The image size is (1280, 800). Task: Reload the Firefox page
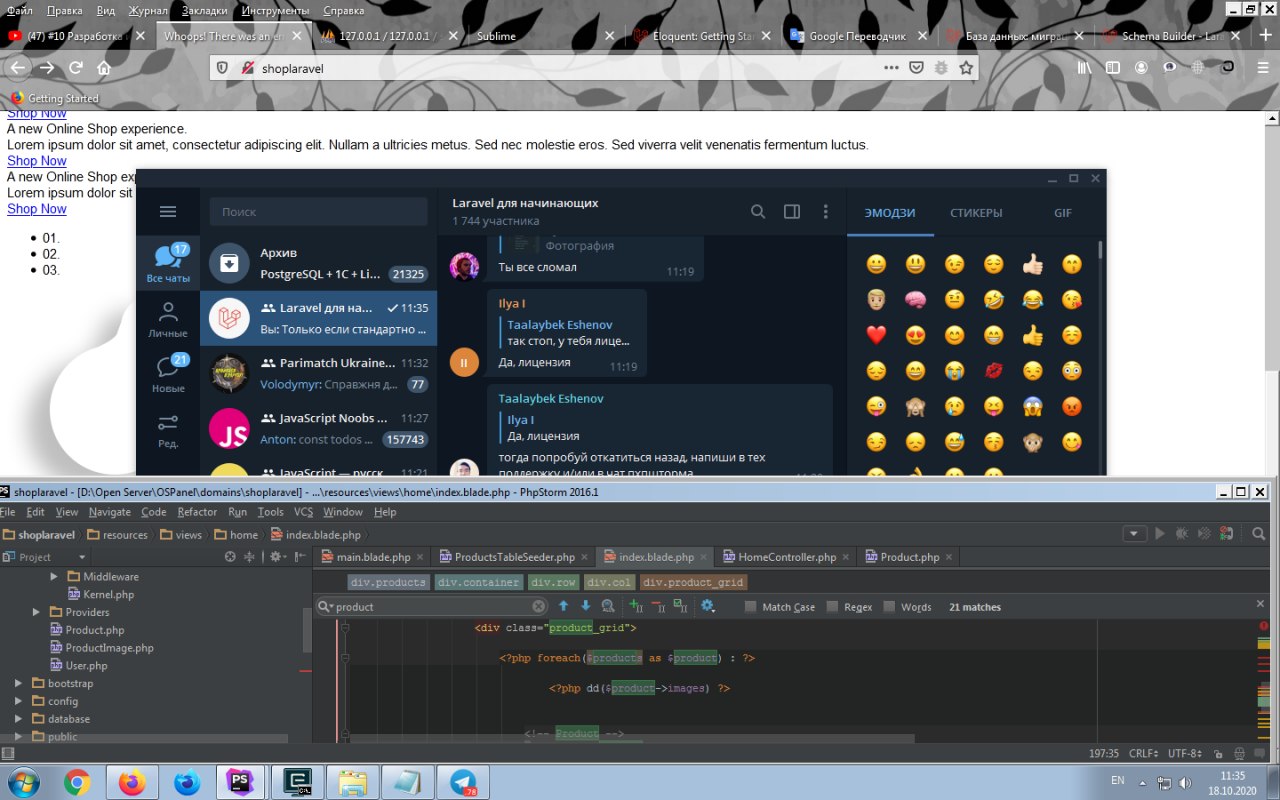[x=75, y=68]
